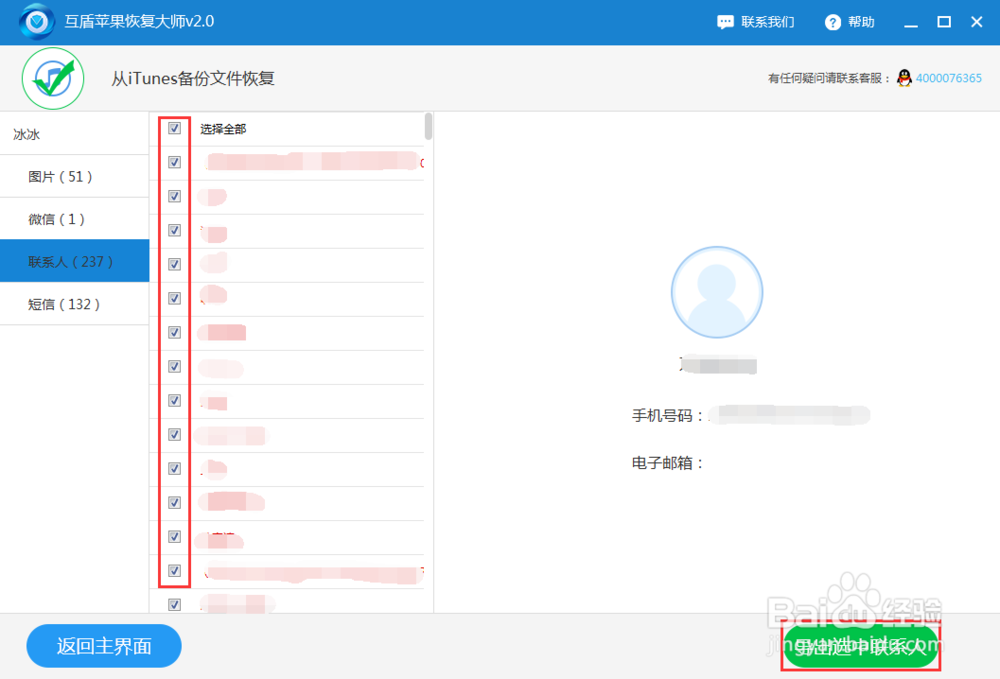The image size is (1000, 679).
Task: Uncheck the last visible contact checkbox
Action: point(174,604)
